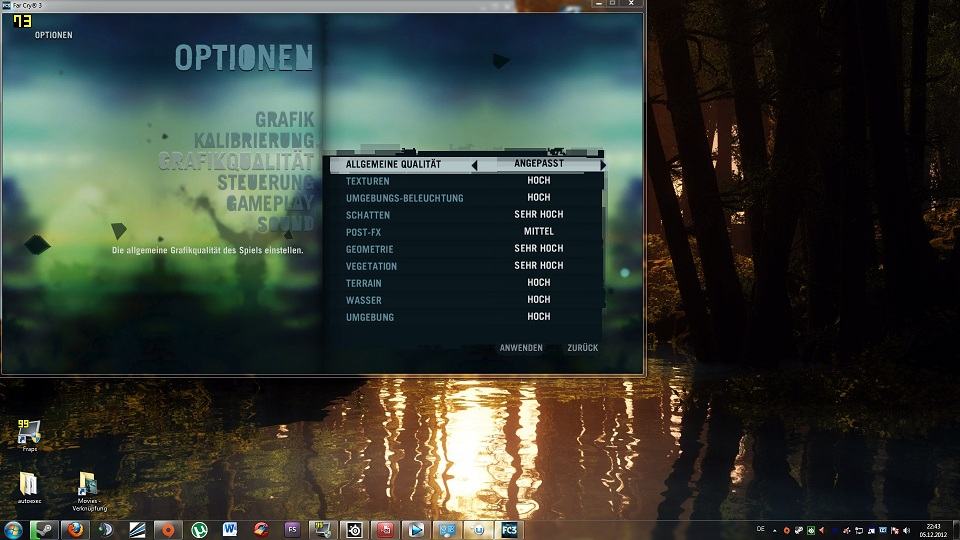Click the left arrow of Allgemeine Qualität
This screenshot has height=540, width=960.
474,165
